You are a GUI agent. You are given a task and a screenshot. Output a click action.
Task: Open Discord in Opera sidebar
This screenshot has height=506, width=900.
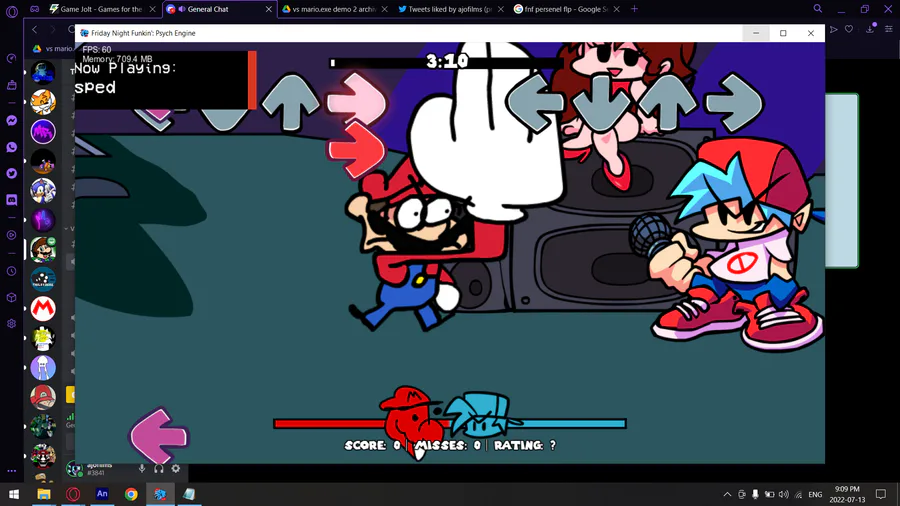pos(11,200)
